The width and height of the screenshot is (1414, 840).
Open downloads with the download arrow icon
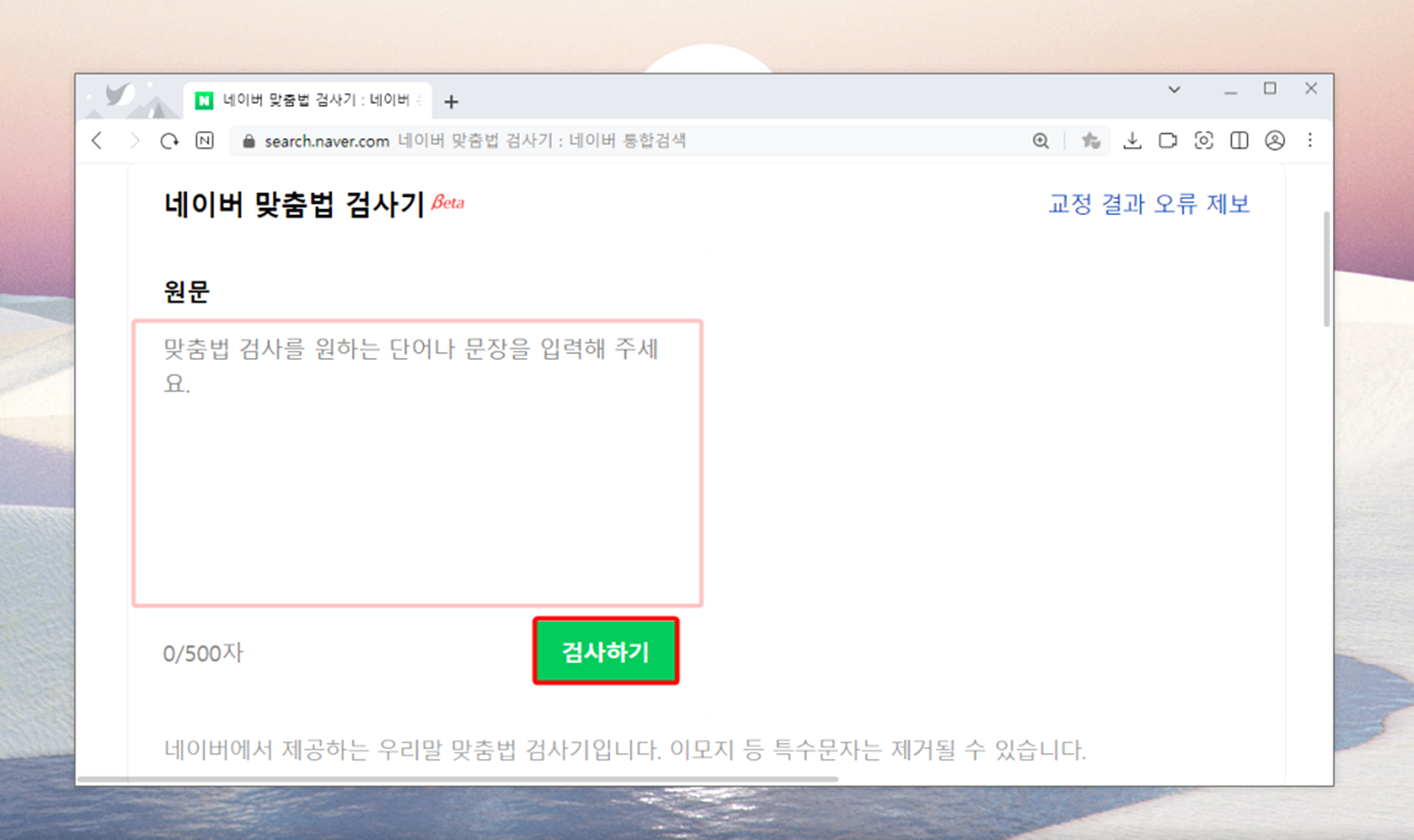(1132, 141)
